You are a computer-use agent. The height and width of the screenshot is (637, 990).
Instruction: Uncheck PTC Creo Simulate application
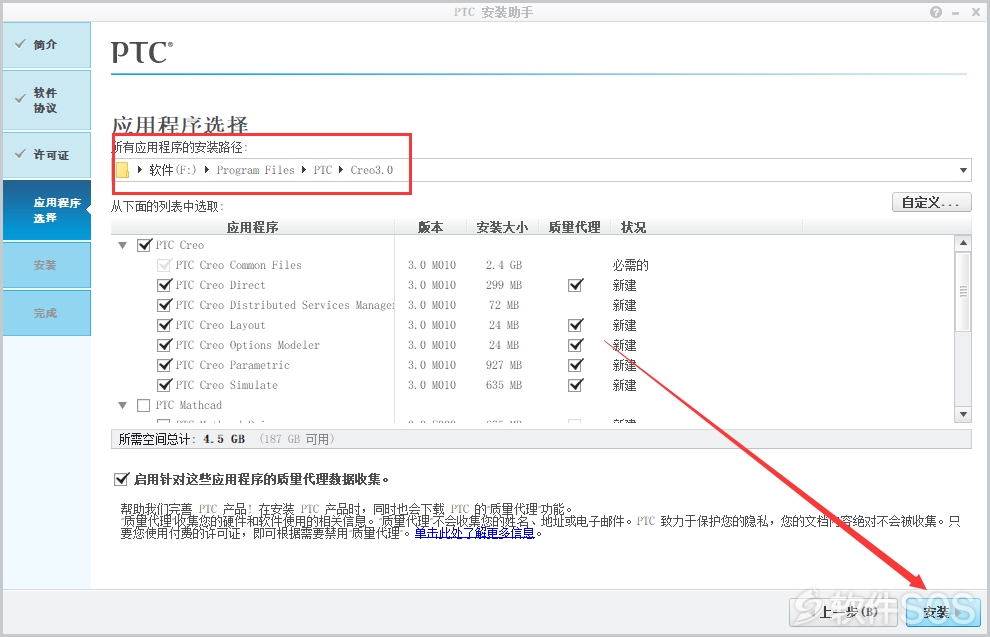tap(164, 385)
